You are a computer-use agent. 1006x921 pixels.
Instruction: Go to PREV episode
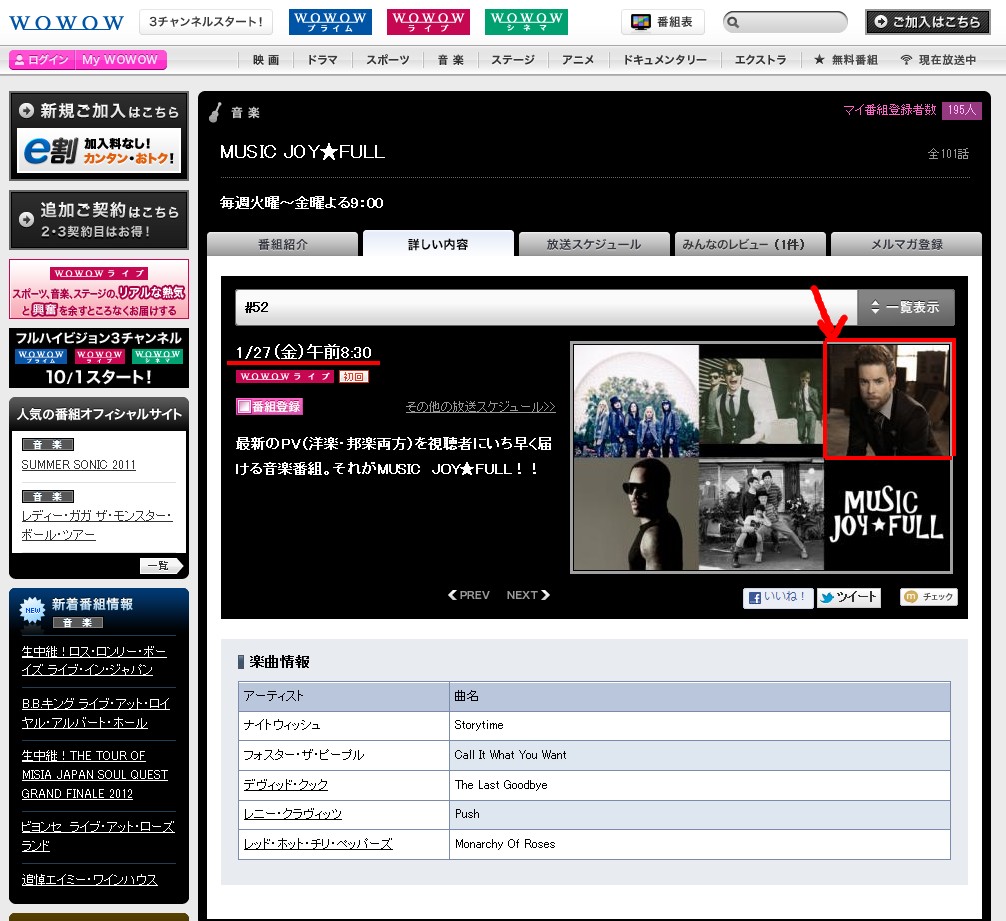(x=469, y=595)
